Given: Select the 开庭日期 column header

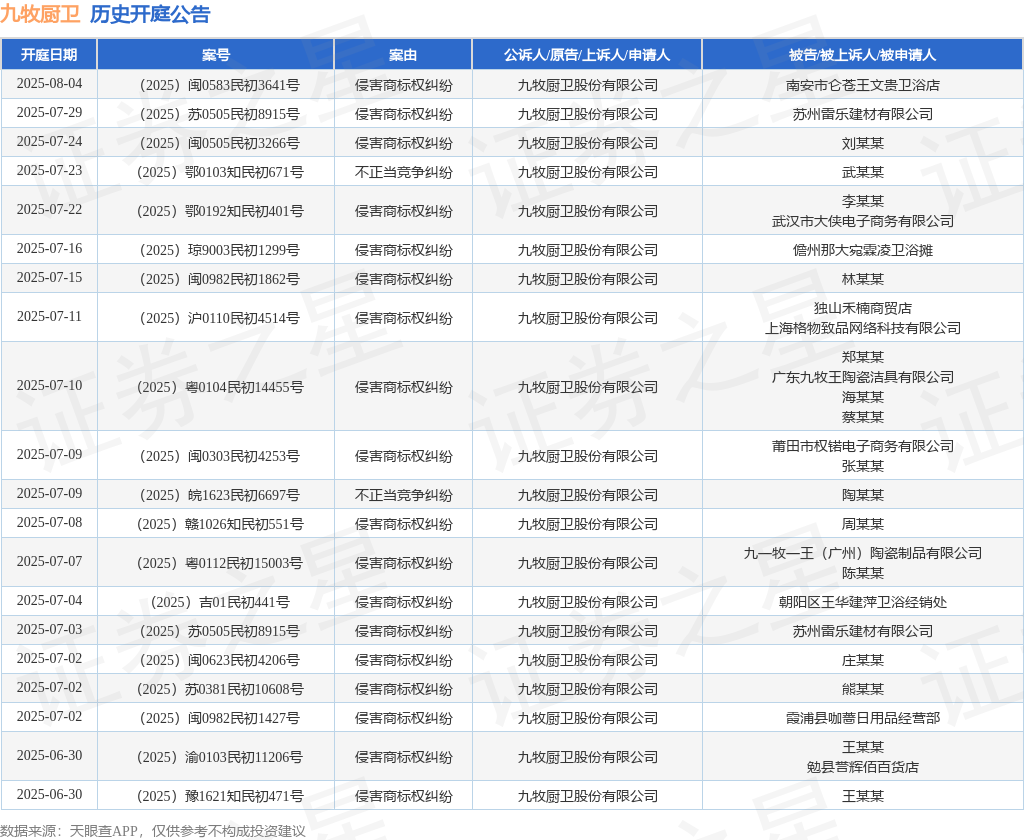Looking at the screenshot, I should pyautogui.click(x=49, y=55).
